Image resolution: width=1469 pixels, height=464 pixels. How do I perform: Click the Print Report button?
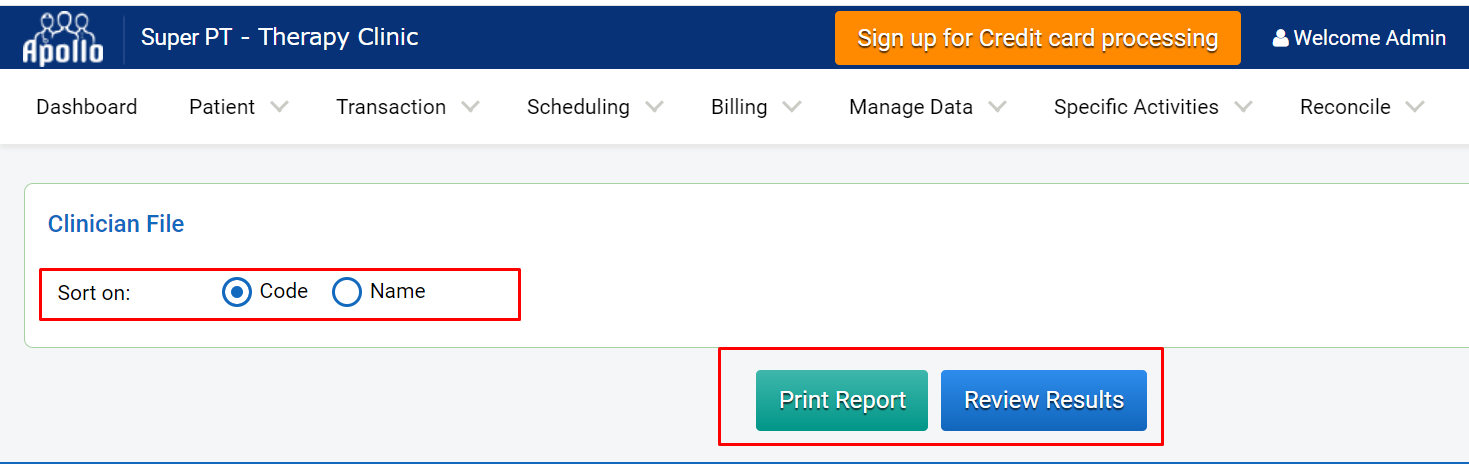click(x=842, y=400)
